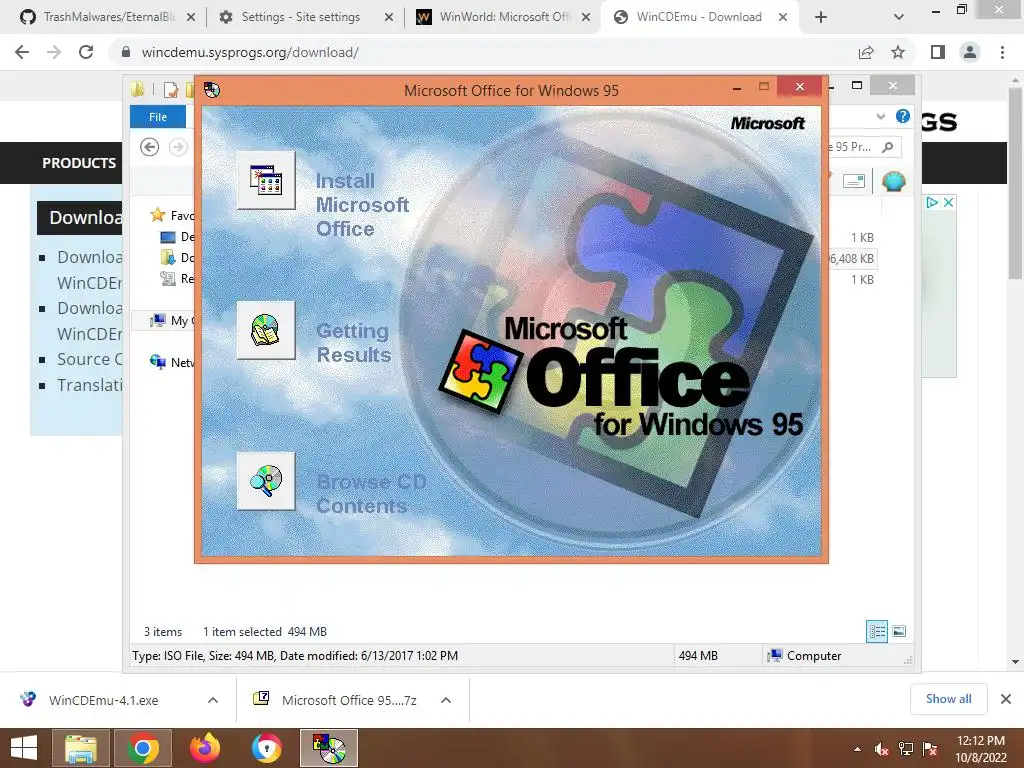
Task: Select Favorites in Explorer navigation pane
Action: [x=172, y=215]
